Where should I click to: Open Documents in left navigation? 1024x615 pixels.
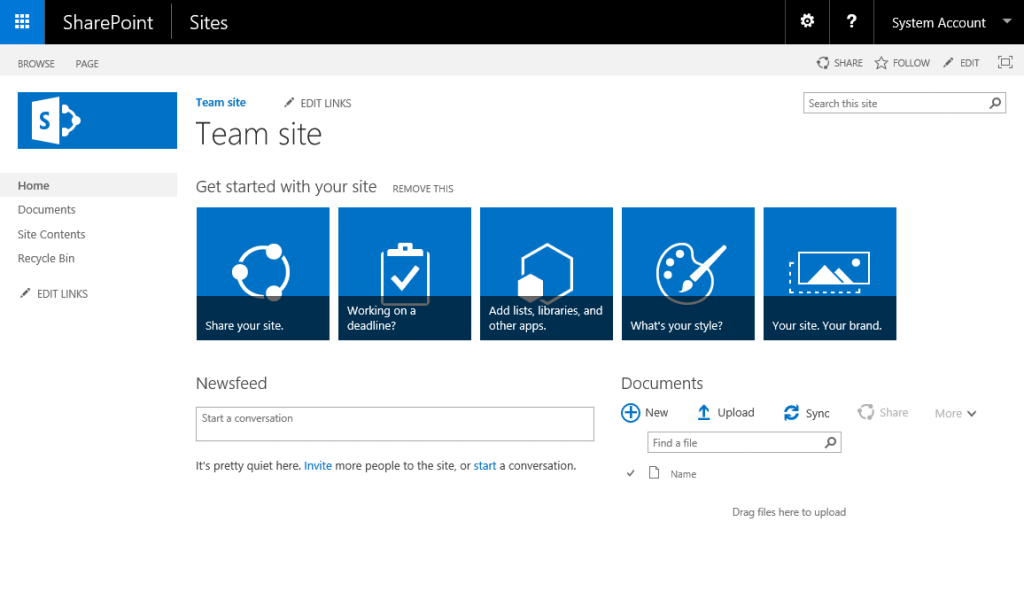click(x=46, y=210)
